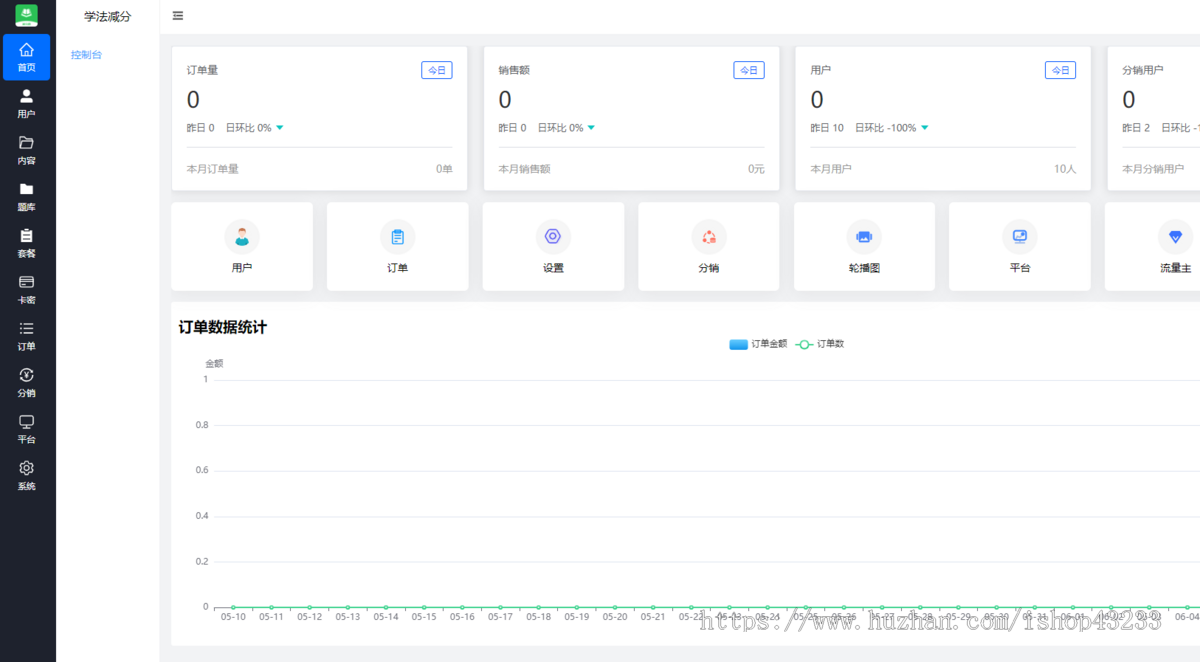Viewport: 1200px width, 662px height.
Task: Open the 平台 shortcut card
Action: tap(1020, 247)
